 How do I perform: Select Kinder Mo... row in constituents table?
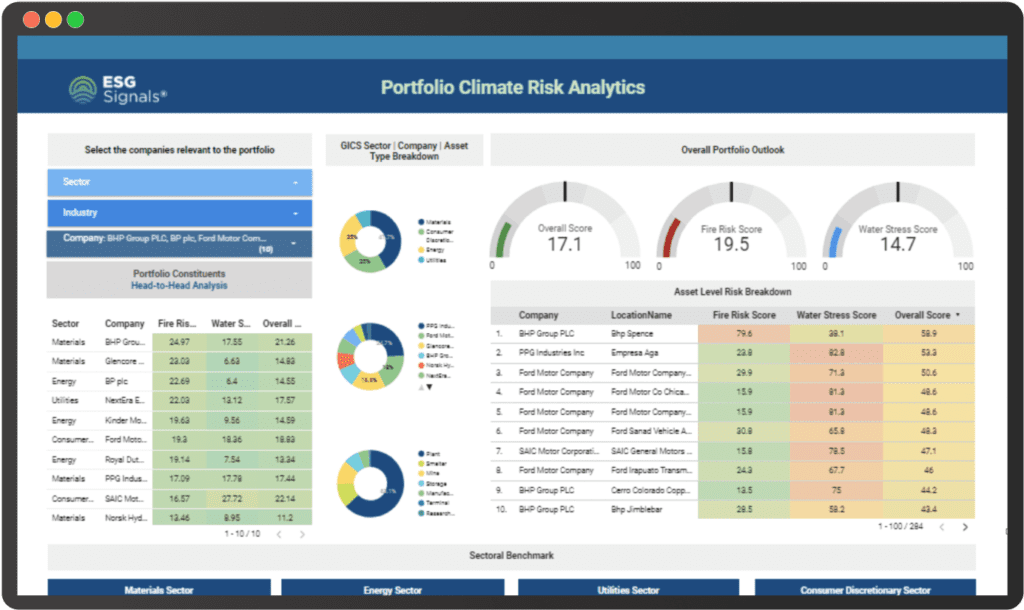click(x=180, y=420)
